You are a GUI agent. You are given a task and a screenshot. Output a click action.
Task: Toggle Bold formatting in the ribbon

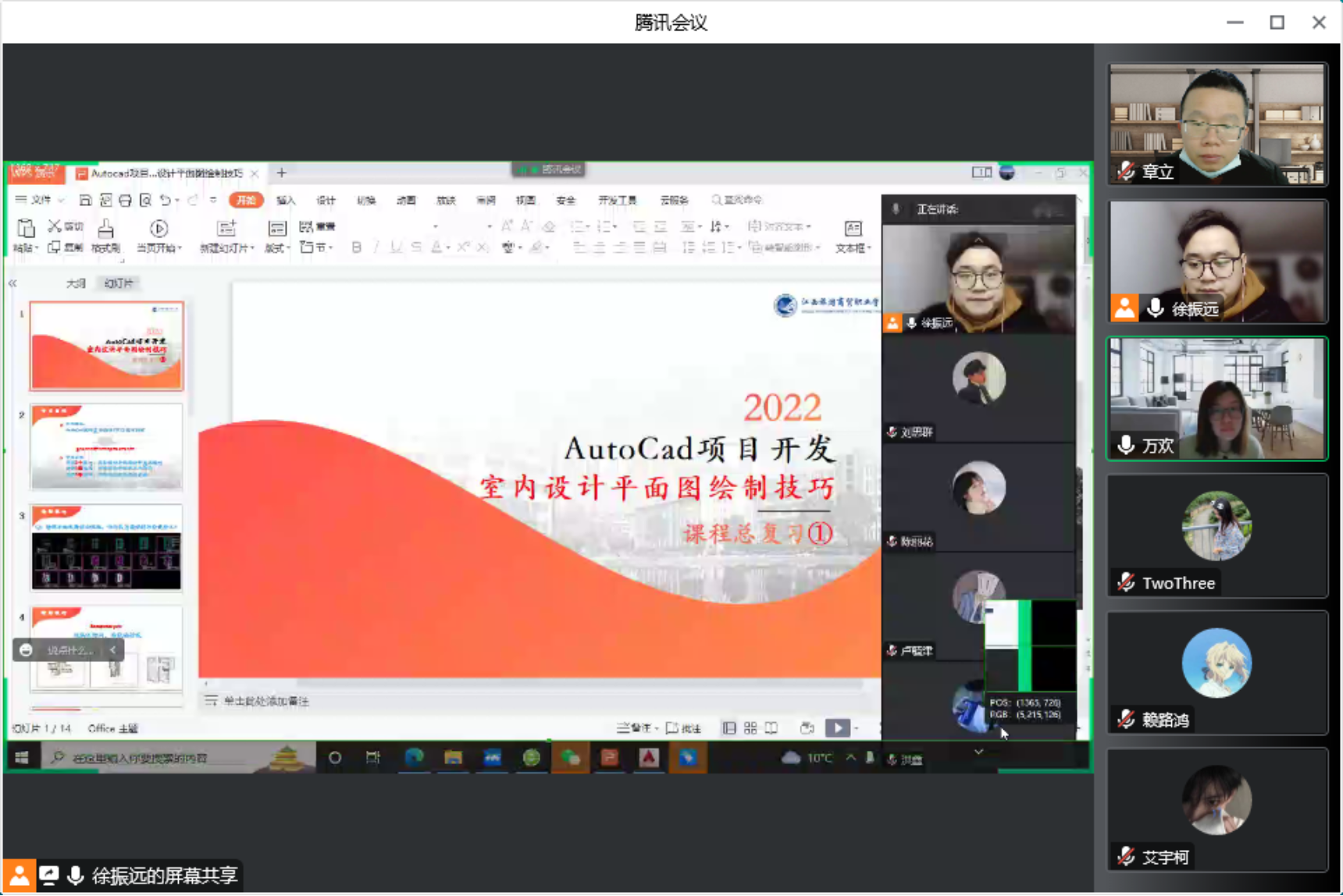[x=356, y=247]
